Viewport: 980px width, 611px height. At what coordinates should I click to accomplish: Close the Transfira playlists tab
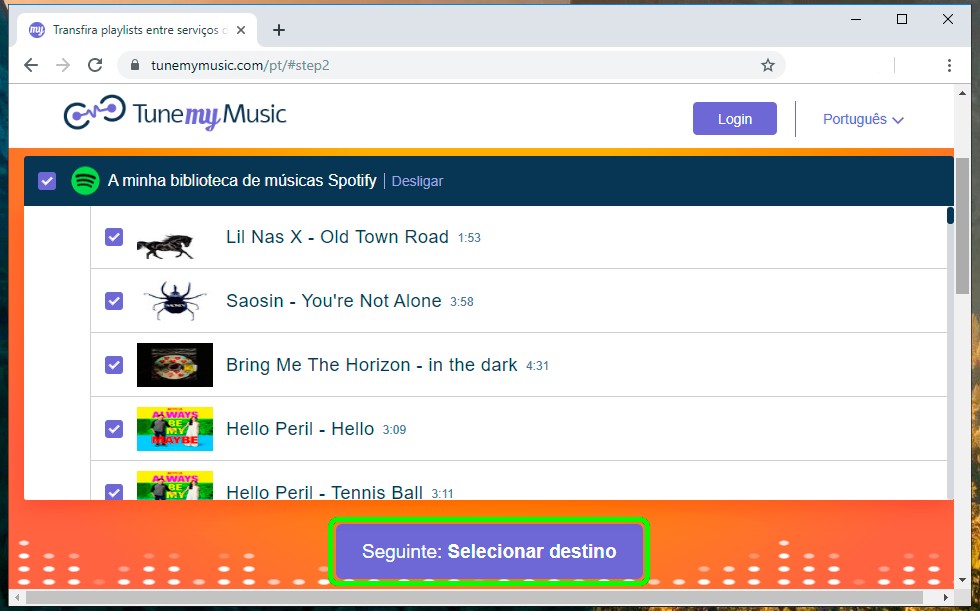241,30
